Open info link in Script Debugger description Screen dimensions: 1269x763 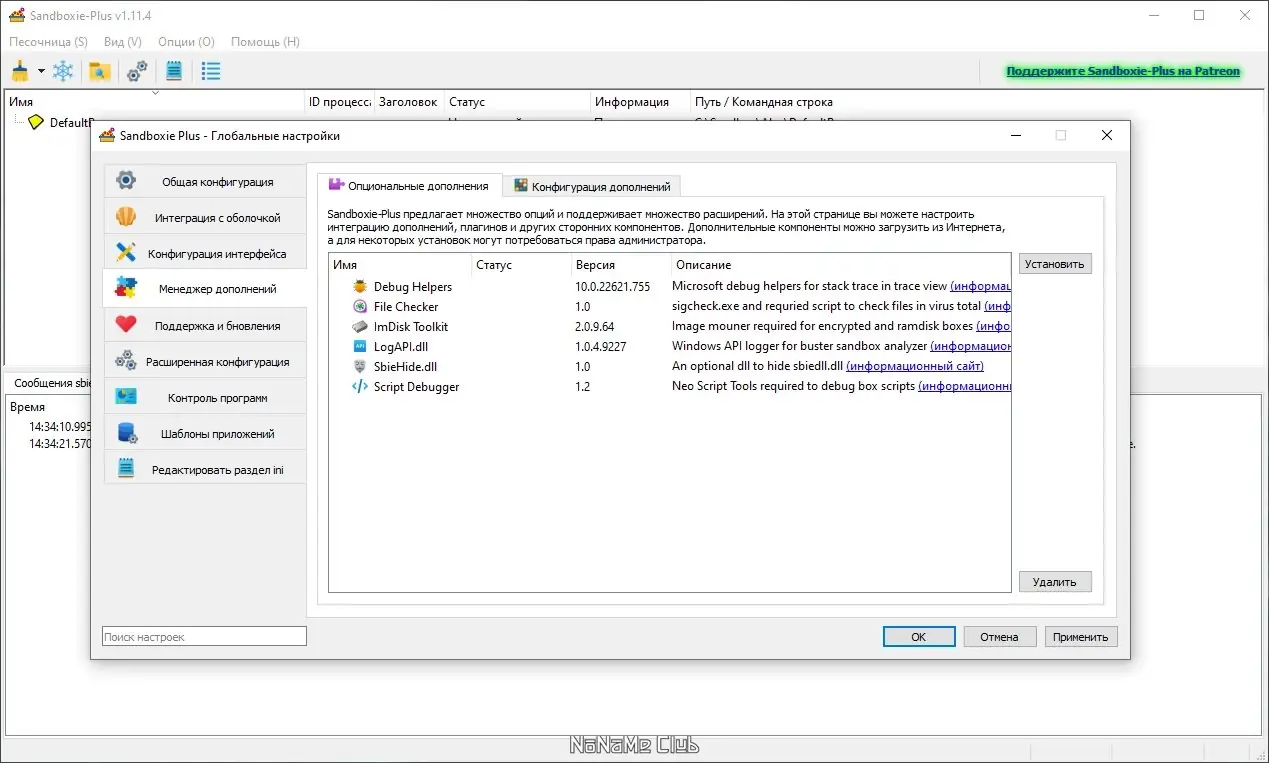(x=965, y=386)
